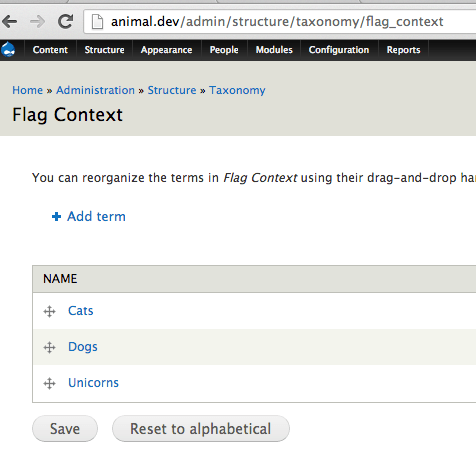The height and width of the screenshot is (475, 476).
Task: Open the Configuration admin menu
Action: 339,50
